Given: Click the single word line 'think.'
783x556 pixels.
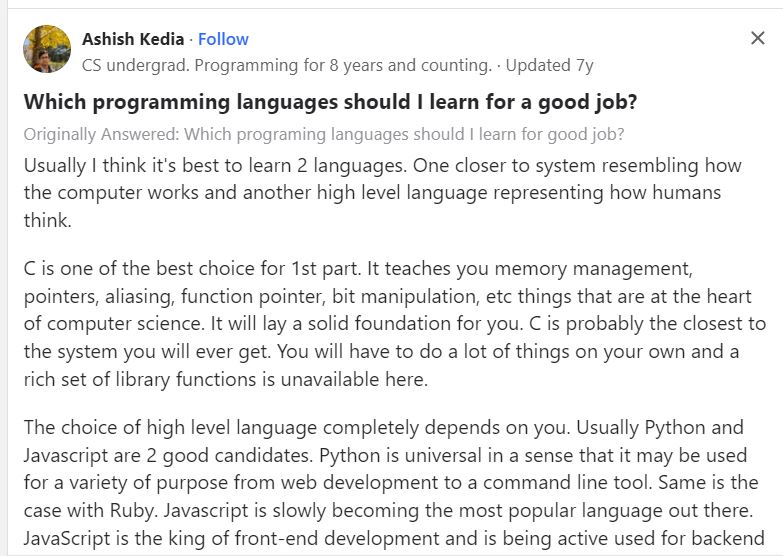Looking at the screenshot, I should coord(47,220).
